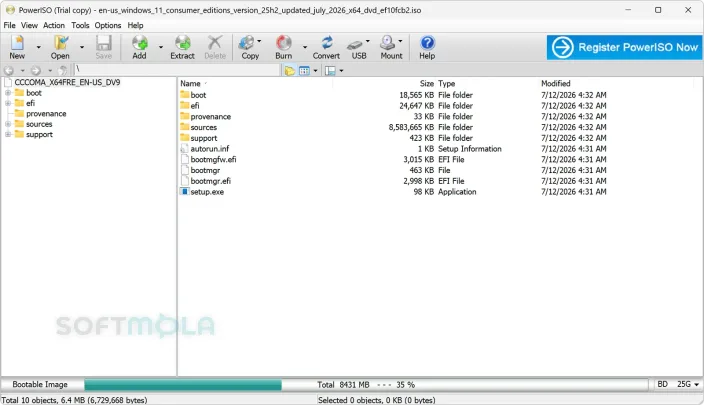
Task: Open the 25G media size dropdown
Action: tap(696, 384)
